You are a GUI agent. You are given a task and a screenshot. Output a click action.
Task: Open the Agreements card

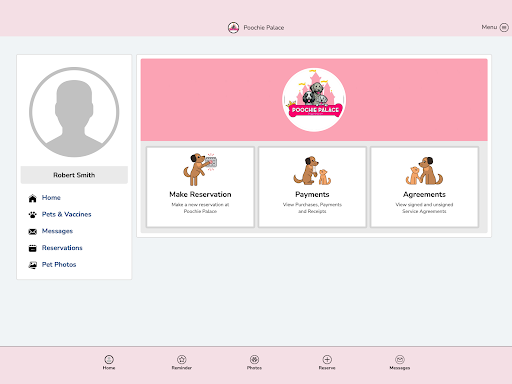pyautogui.click(x=424, y=187)
